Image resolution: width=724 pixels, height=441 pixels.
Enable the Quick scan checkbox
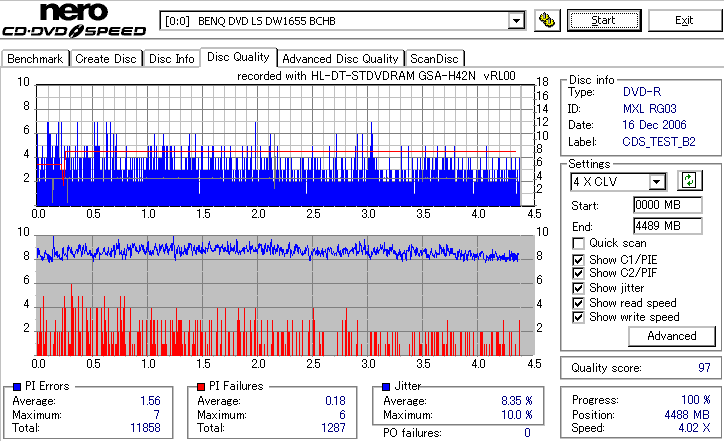pyautogui.click(x=578, y=243)
